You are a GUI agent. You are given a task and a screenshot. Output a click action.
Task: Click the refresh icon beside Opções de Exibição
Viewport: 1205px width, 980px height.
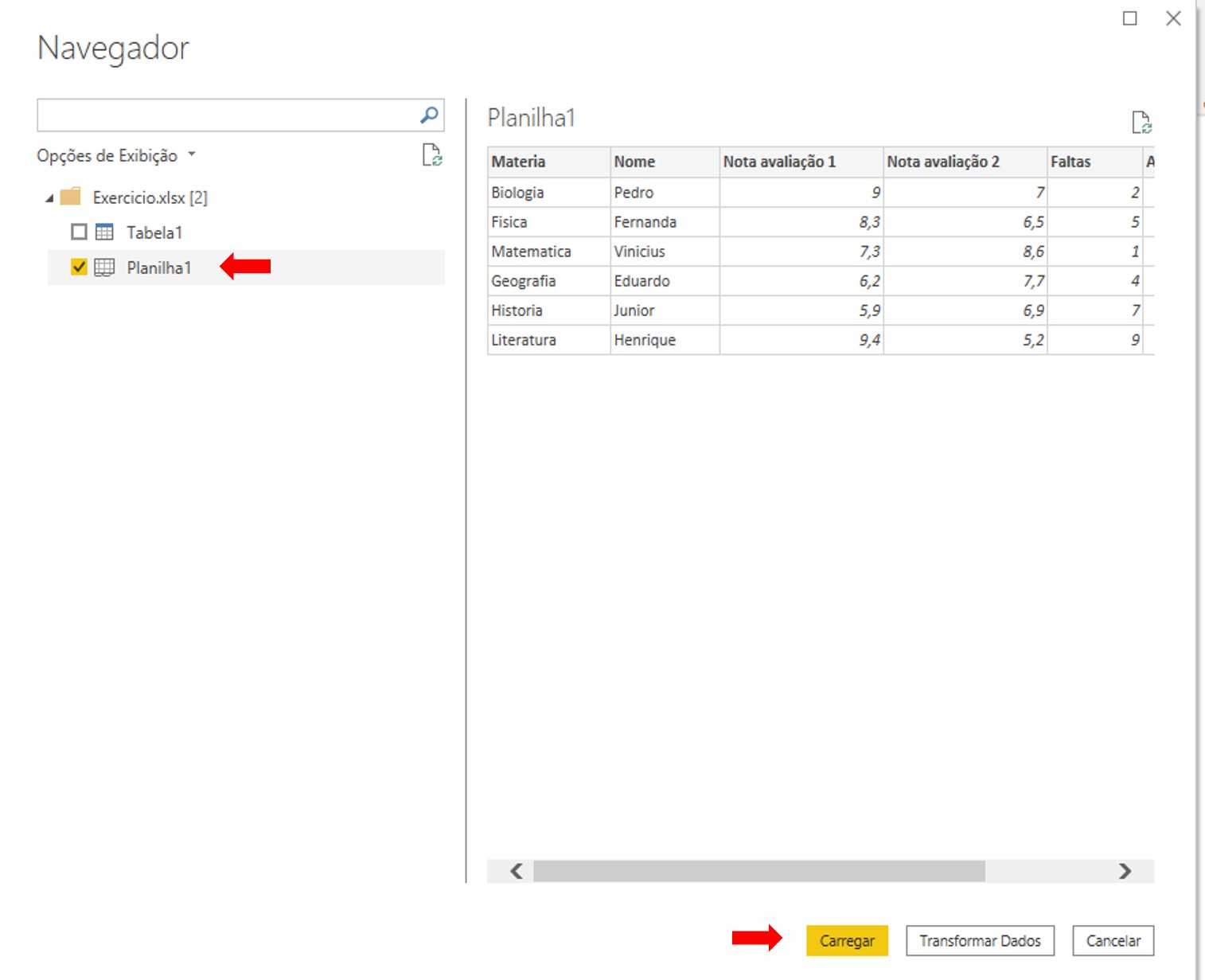coord(432,155)
